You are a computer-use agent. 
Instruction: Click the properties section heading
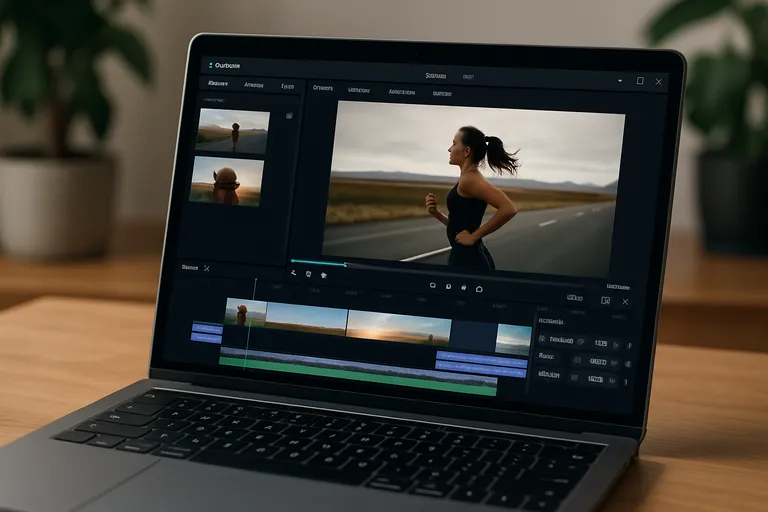coord(551,321)
